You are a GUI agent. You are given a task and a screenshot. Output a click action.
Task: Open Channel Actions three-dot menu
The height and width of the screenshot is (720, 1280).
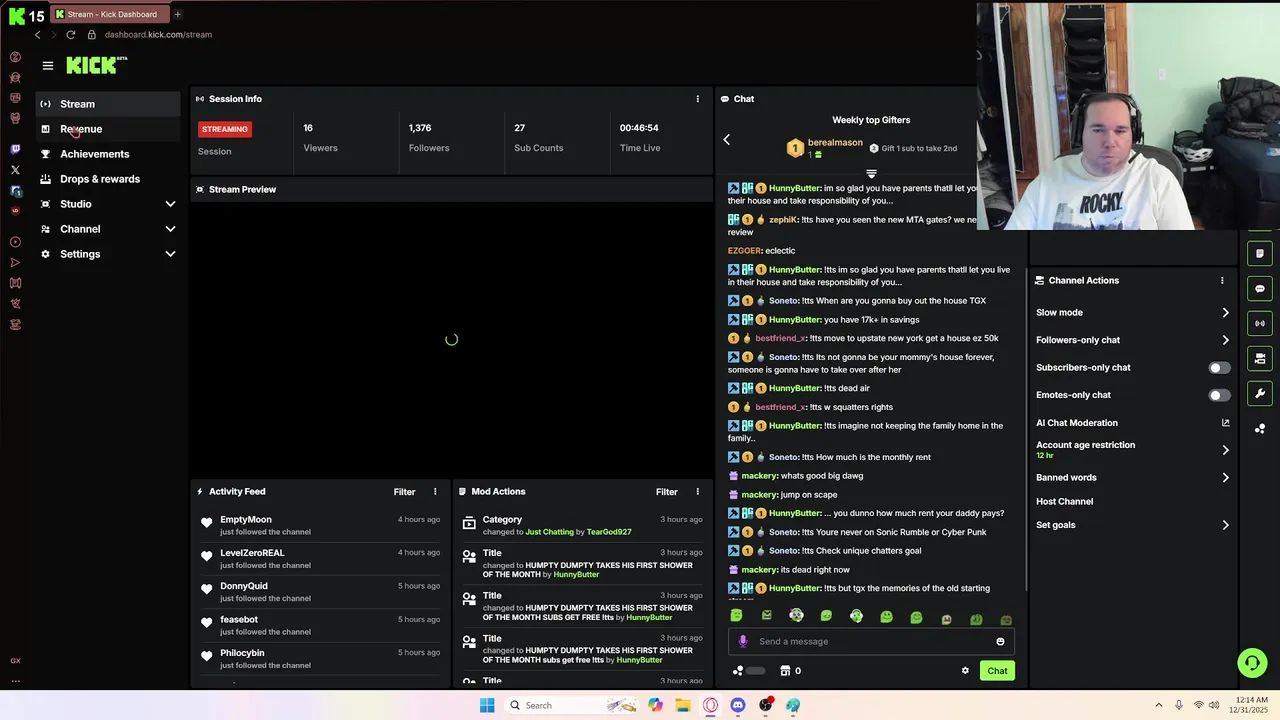coord(1222,281)
